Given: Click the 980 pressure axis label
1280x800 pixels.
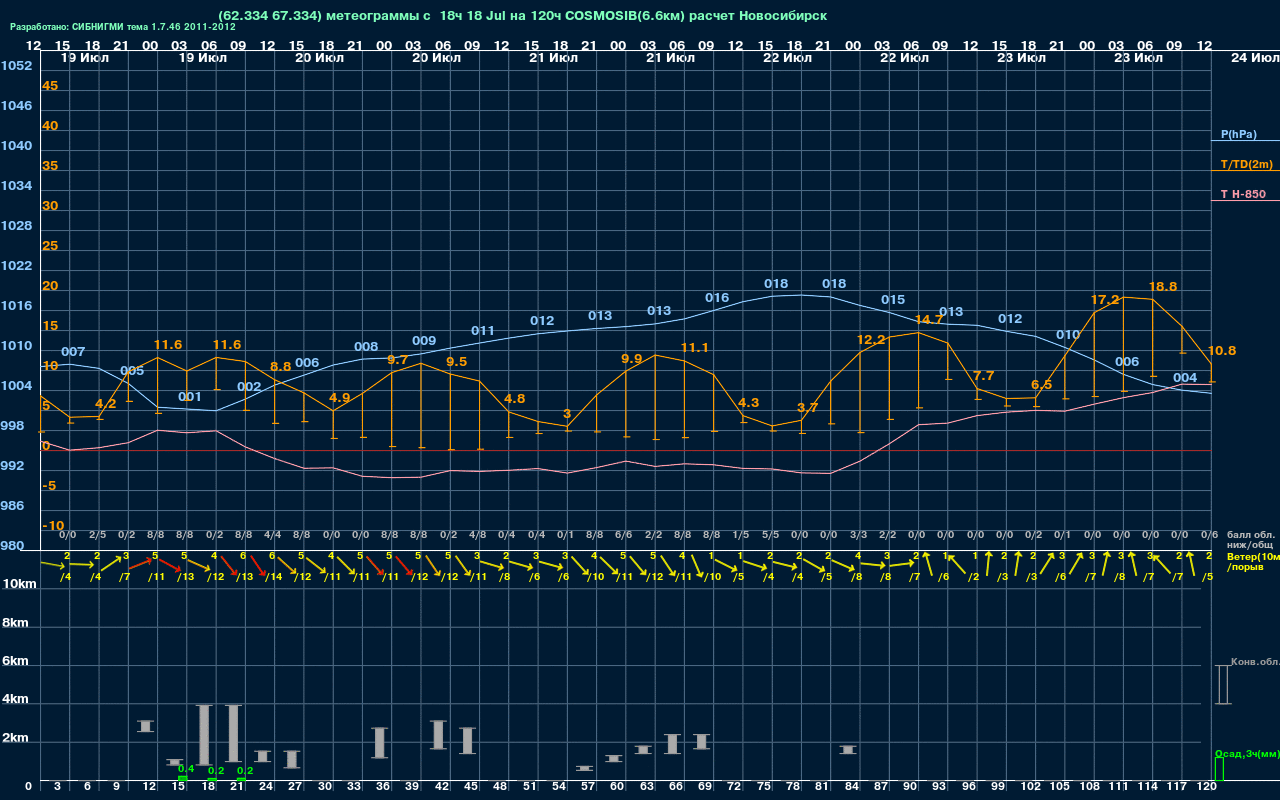Looking at the screenshot, I should (12, 546).
